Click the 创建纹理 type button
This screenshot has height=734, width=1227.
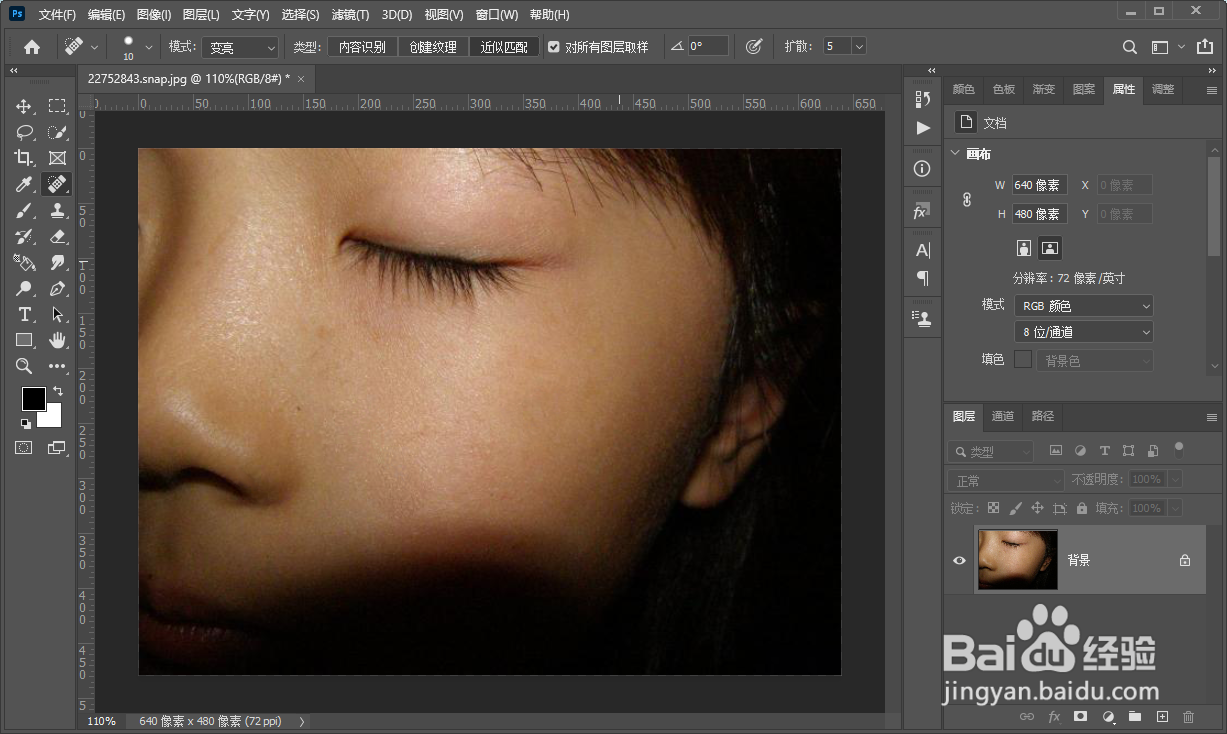[433, 47]
